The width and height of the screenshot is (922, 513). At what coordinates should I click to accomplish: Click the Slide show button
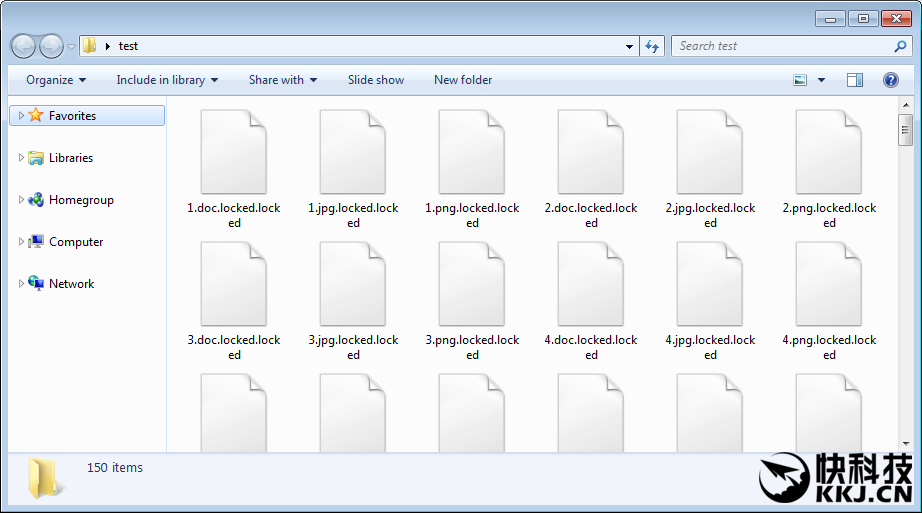click(376, 80)
